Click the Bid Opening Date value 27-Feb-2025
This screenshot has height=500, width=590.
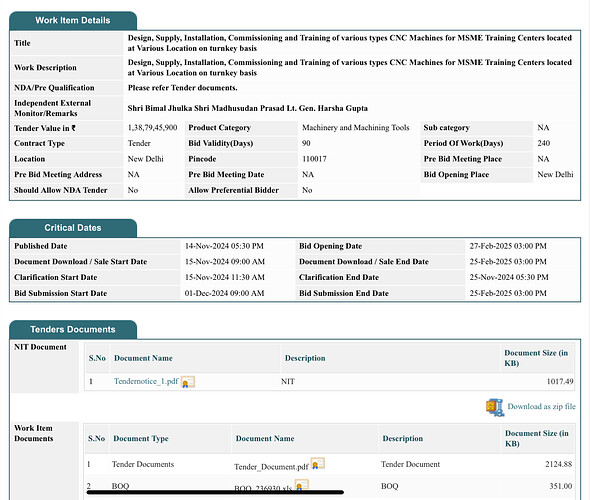coord(508,246)
